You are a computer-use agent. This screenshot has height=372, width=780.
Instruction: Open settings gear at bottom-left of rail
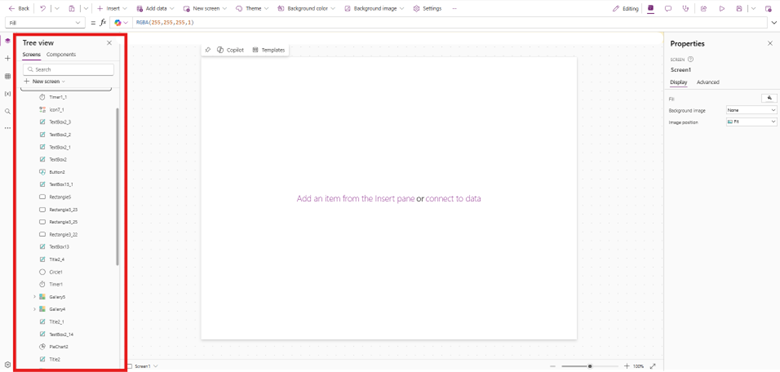7,365
